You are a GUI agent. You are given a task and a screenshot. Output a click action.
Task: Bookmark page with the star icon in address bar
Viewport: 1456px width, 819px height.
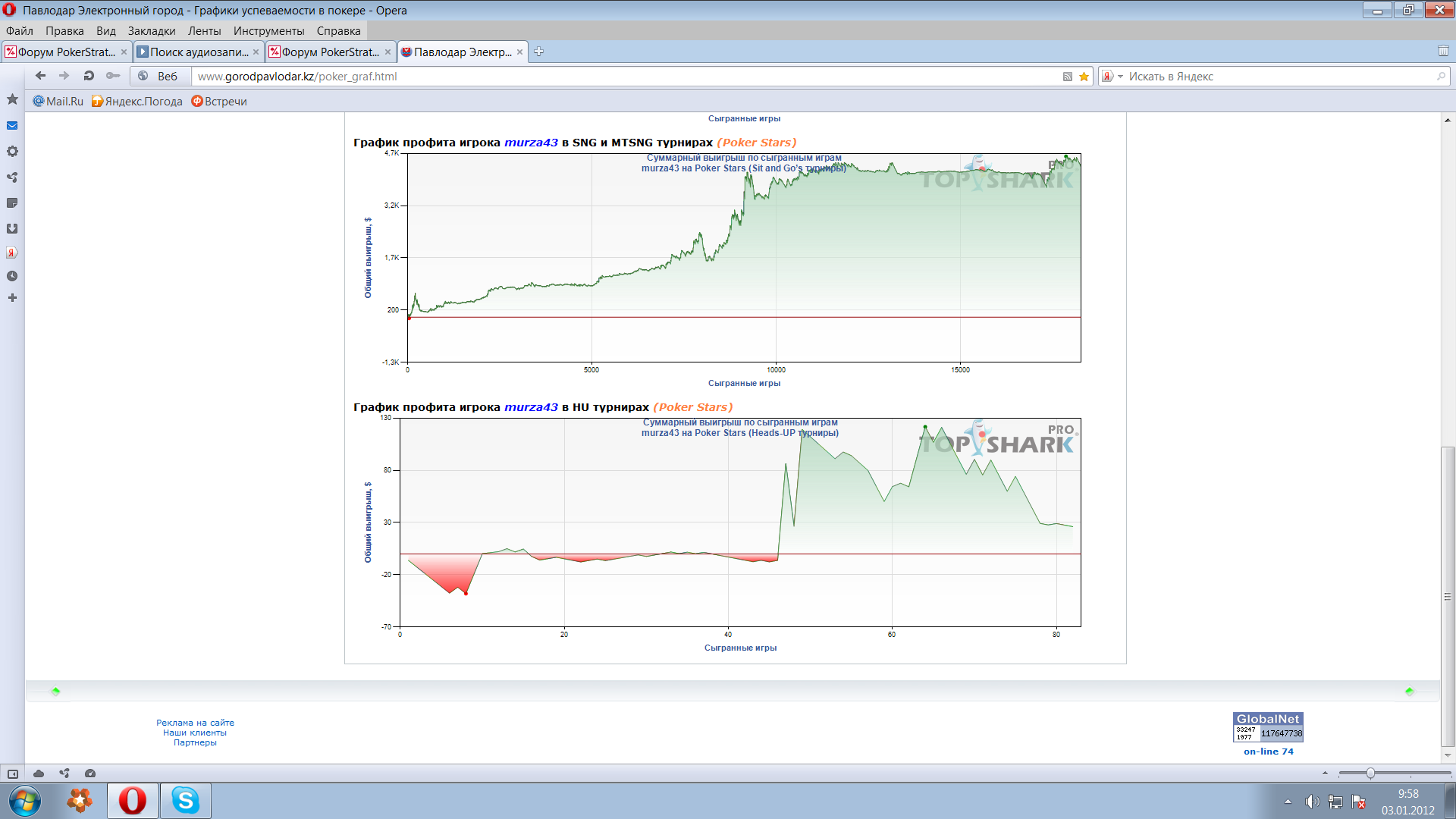pyautogui.click(x=1084, y=77)
